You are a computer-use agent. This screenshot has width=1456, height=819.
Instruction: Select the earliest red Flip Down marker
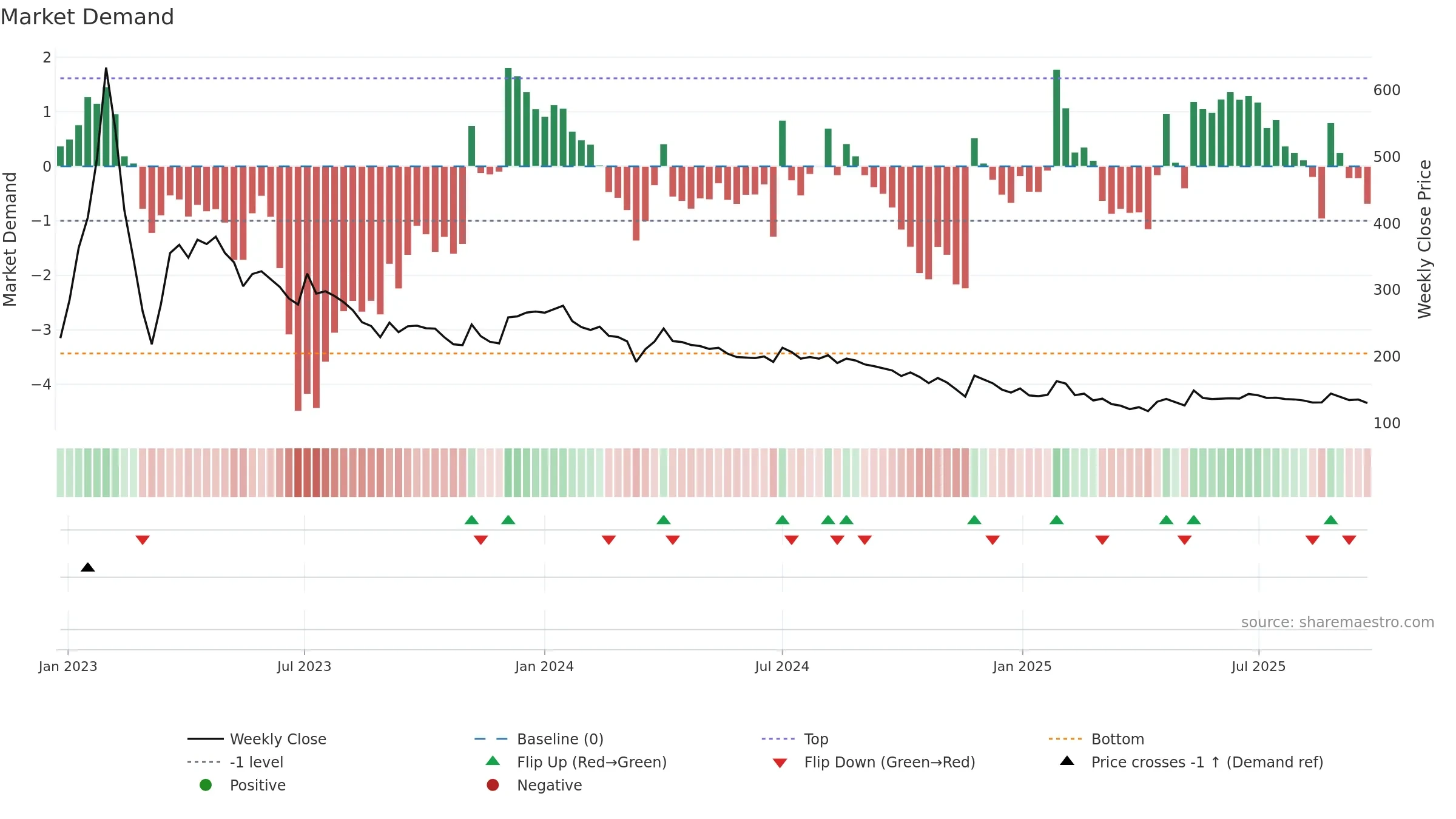click(143, 540)
